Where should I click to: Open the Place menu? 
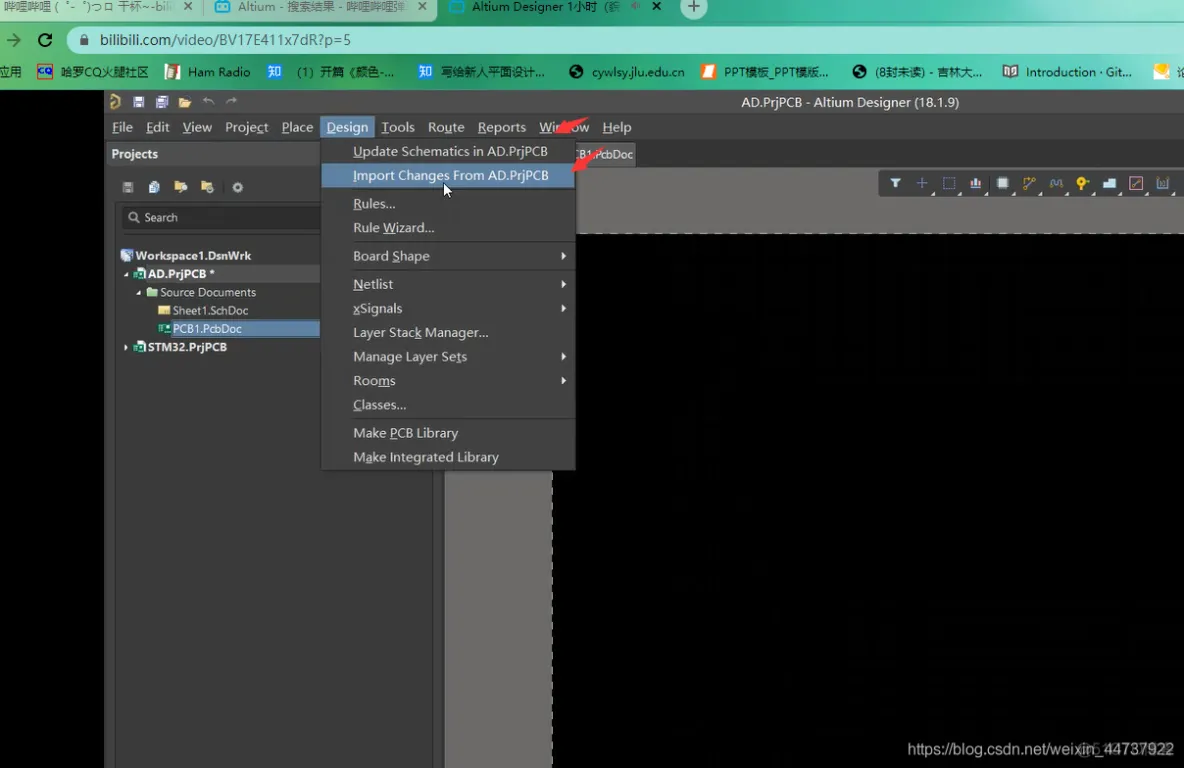297,127
